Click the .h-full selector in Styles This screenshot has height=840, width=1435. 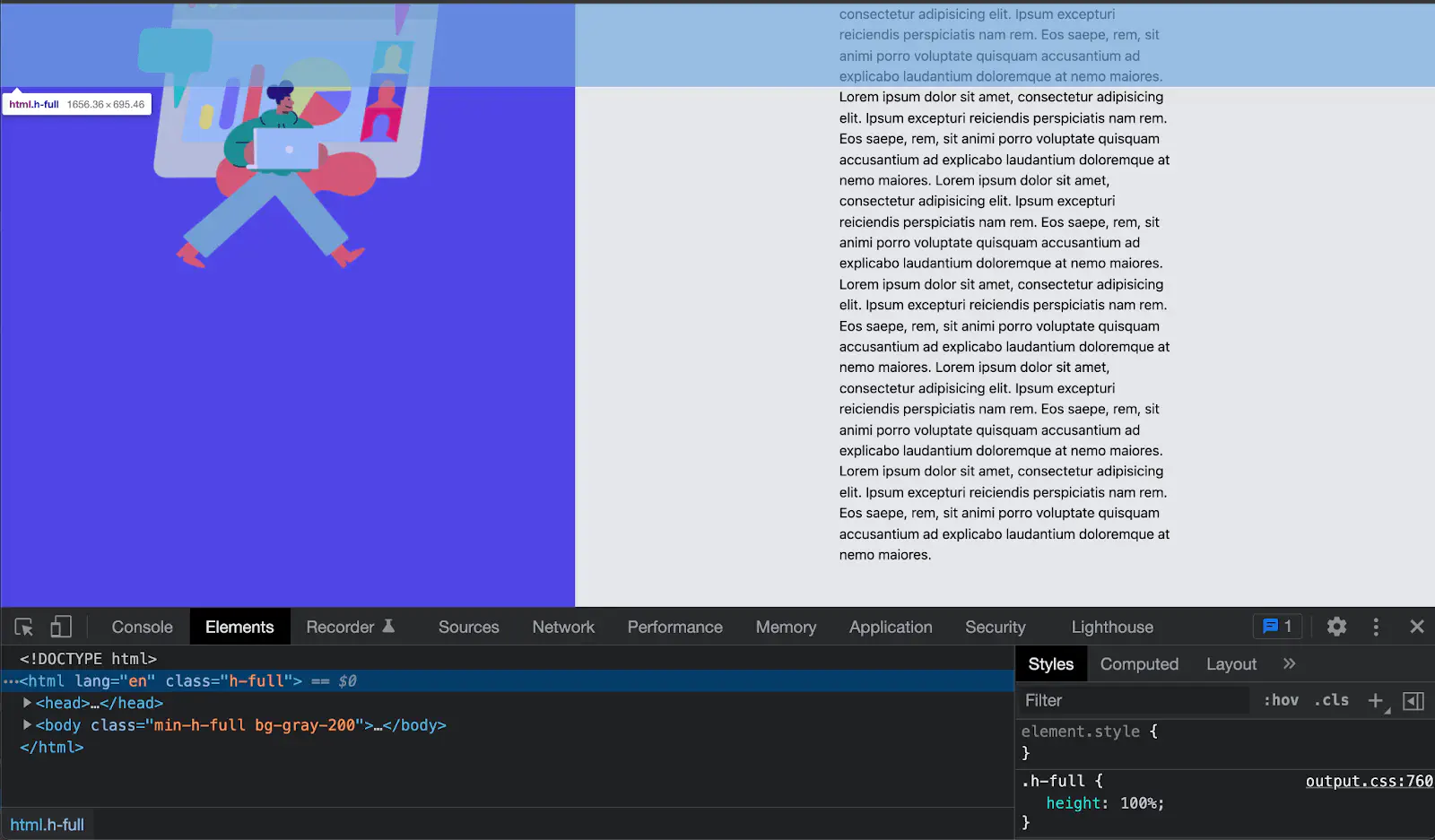[x=1054, y=781]
